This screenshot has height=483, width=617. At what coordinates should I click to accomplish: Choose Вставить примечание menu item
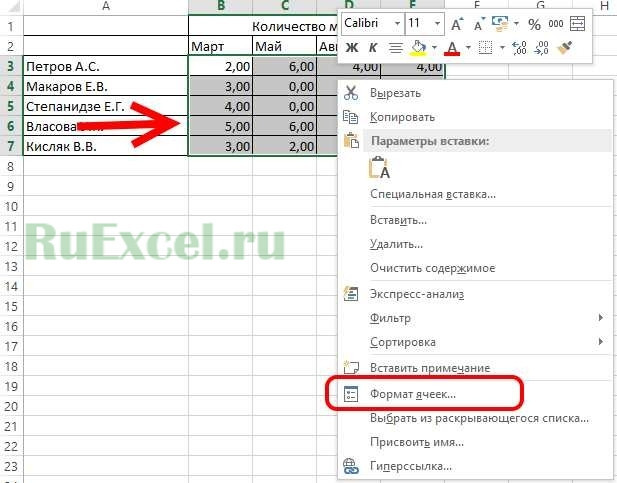click(476, 368)
